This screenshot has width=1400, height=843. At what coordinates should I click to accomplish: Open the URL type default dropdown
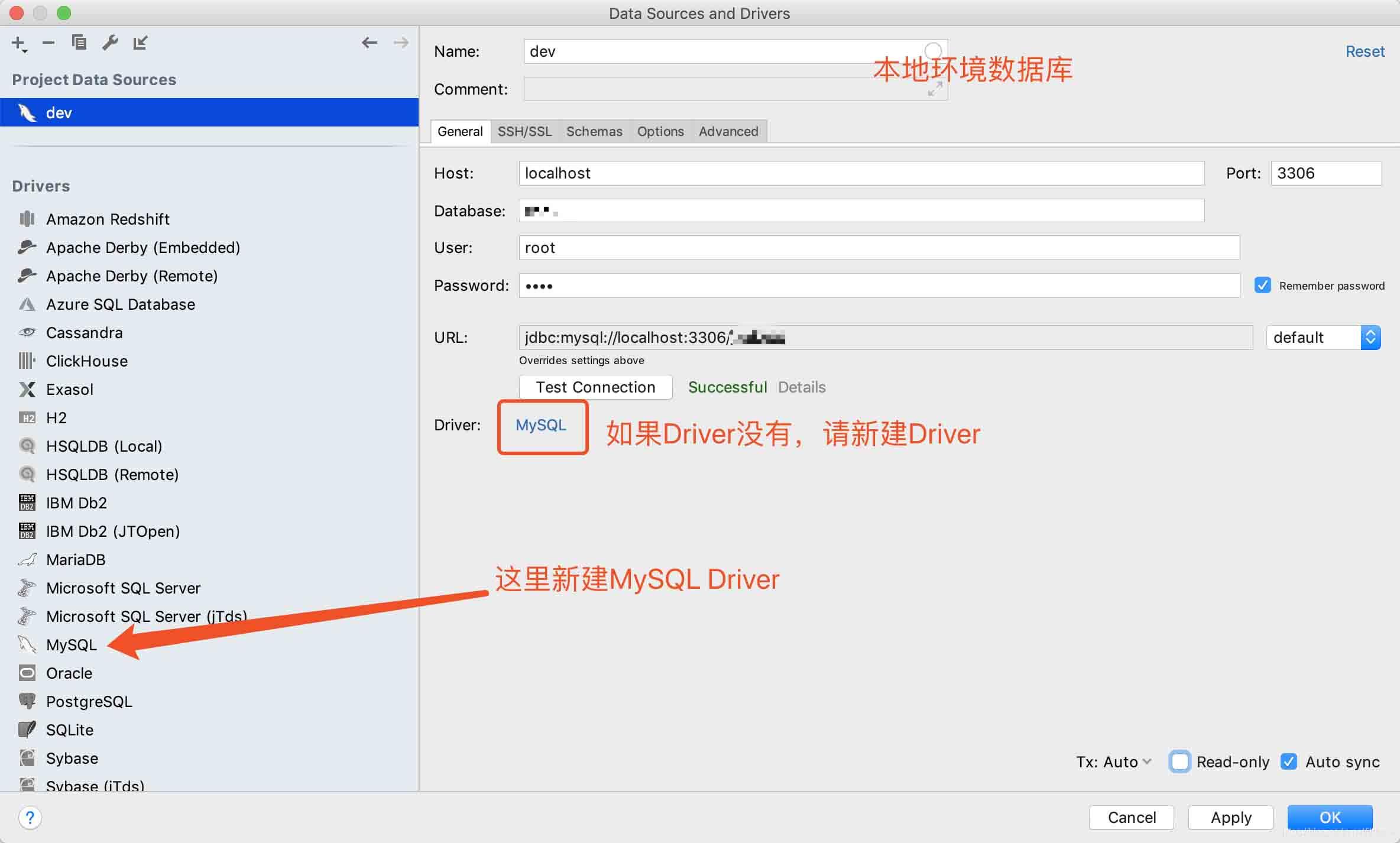coord(1323,338)
